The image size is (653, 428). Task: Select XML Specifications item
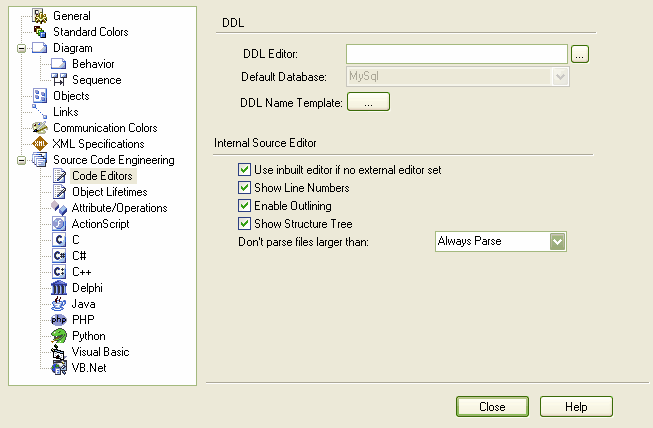coord(98,144)
